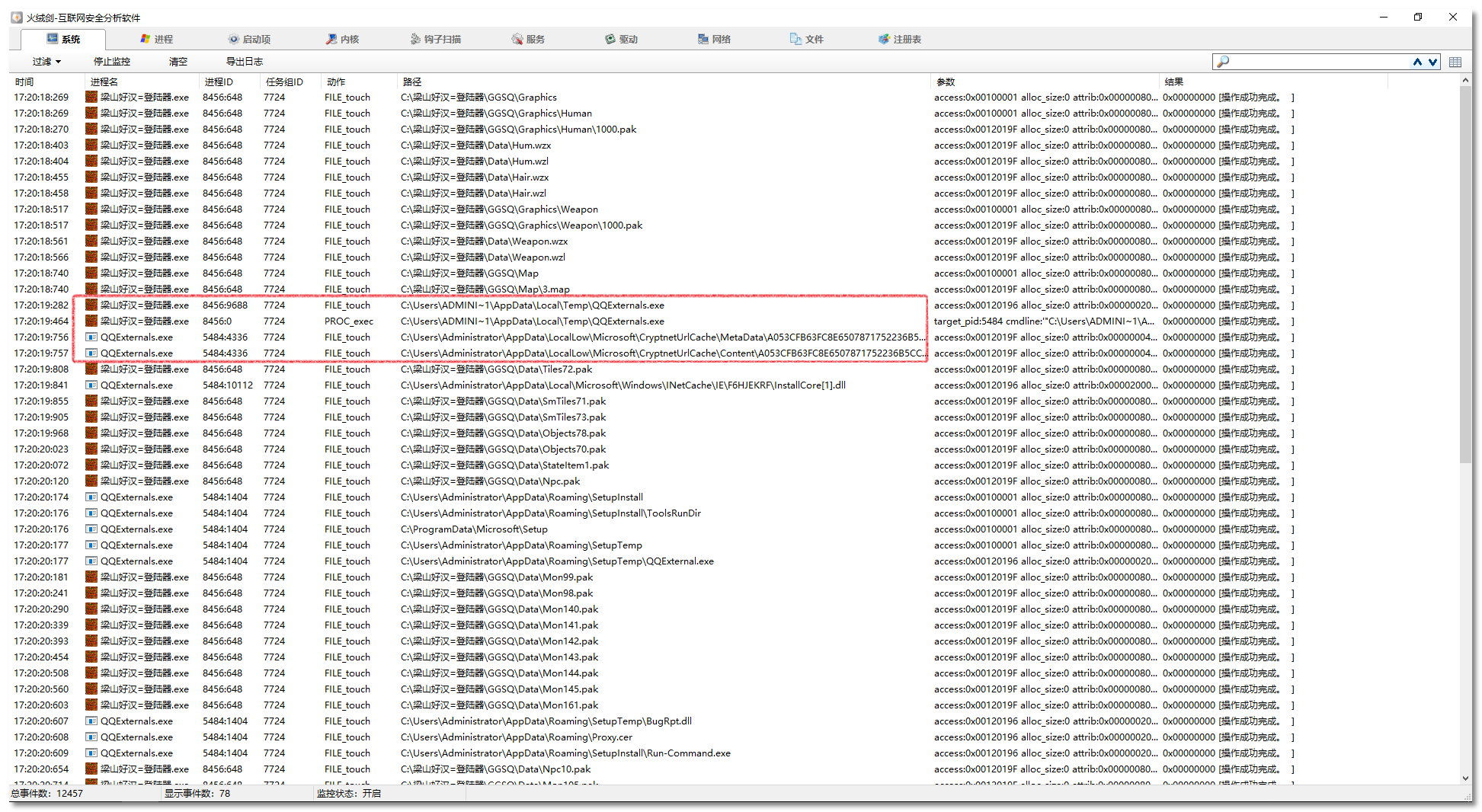Export the log via 导出日志
The width and height of the screenshot is (1482, 812).
click(x=245, y=62)
